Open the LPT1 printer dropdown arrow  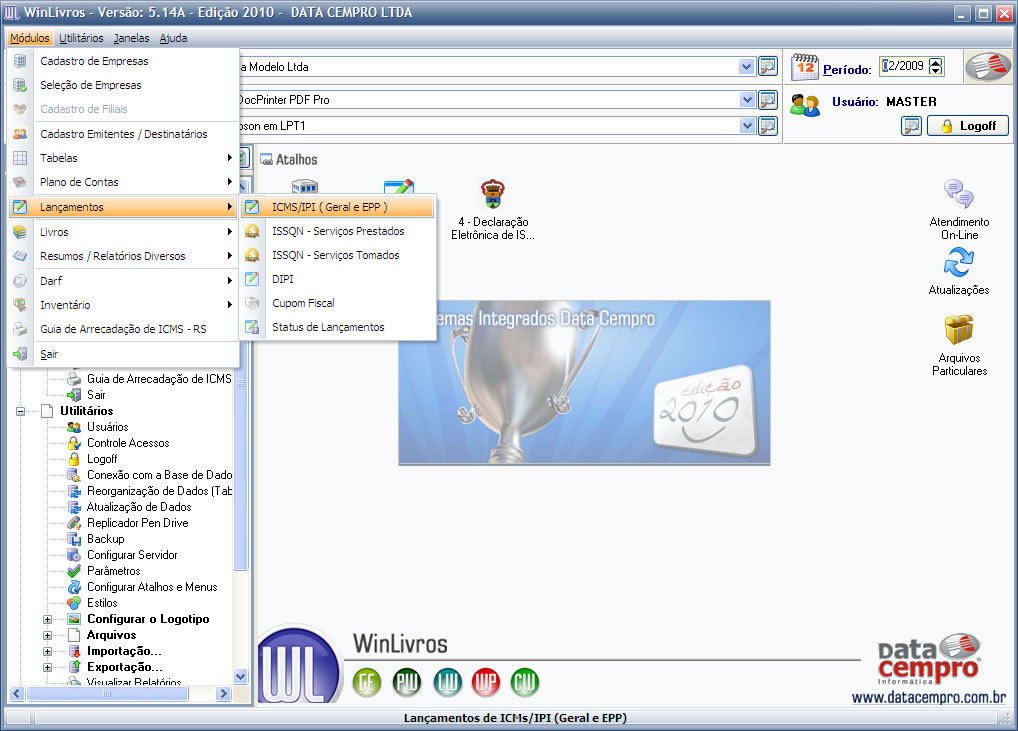click(x=747, y=126)
